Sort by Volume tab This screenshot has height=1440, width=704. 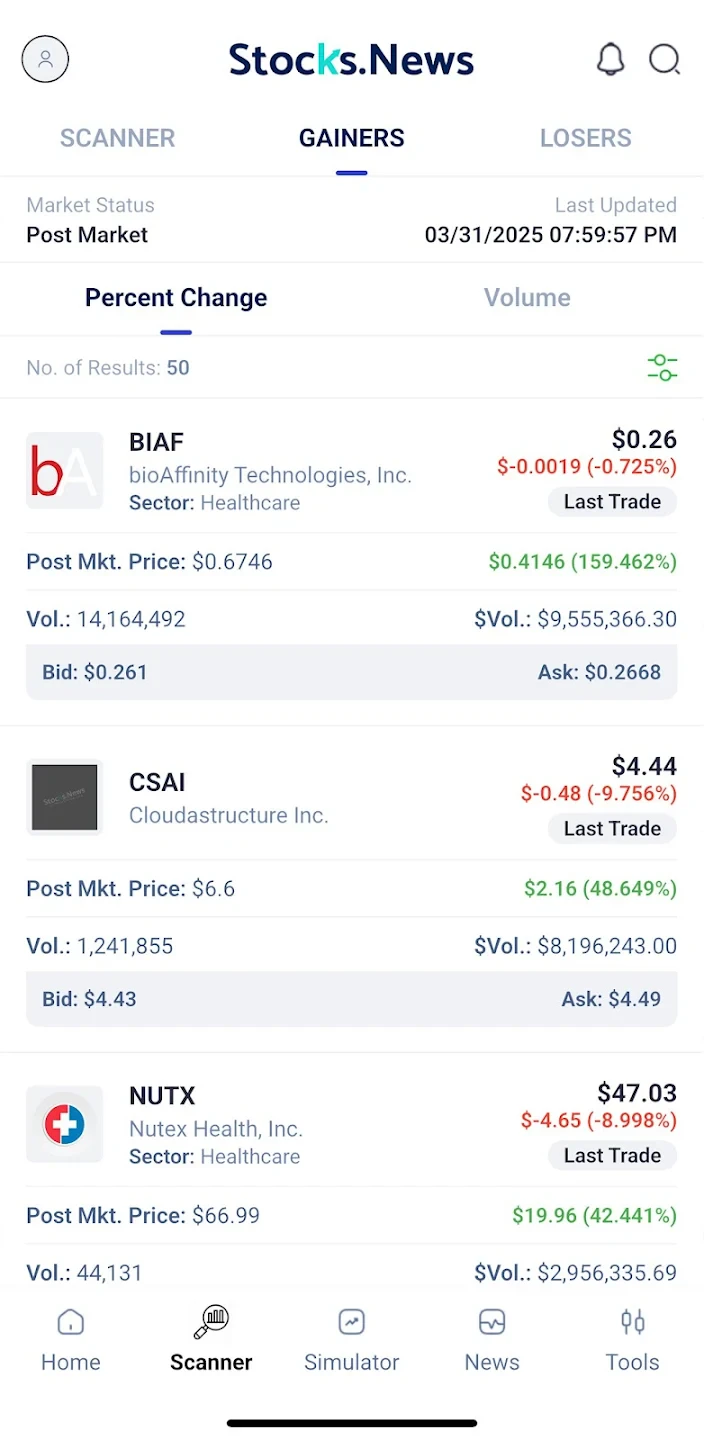tap(527, 298)
